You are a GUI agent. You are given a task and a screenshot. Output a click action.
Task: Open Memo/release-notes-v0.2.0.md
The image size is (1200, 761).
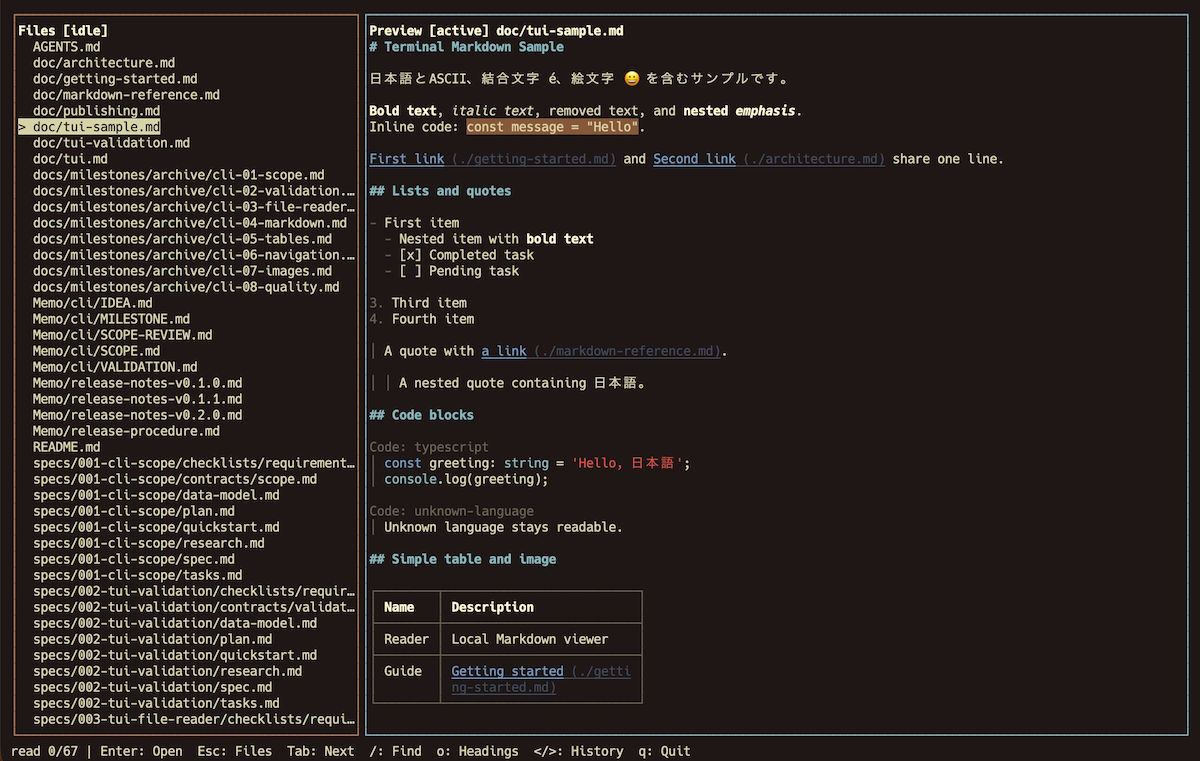point(138,415)
